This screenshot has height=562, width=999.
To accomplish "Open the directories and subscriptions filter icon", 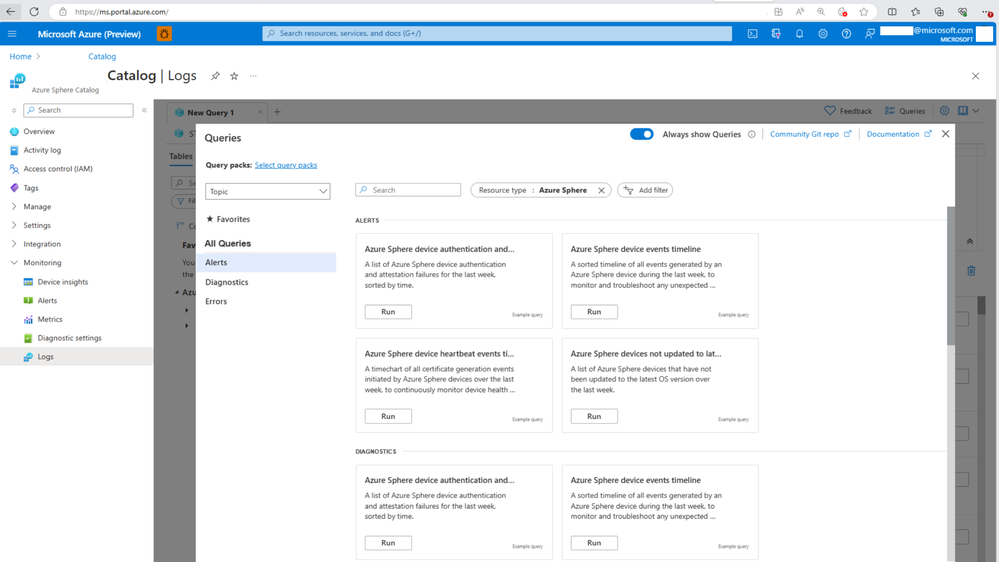I will [776, 34].
